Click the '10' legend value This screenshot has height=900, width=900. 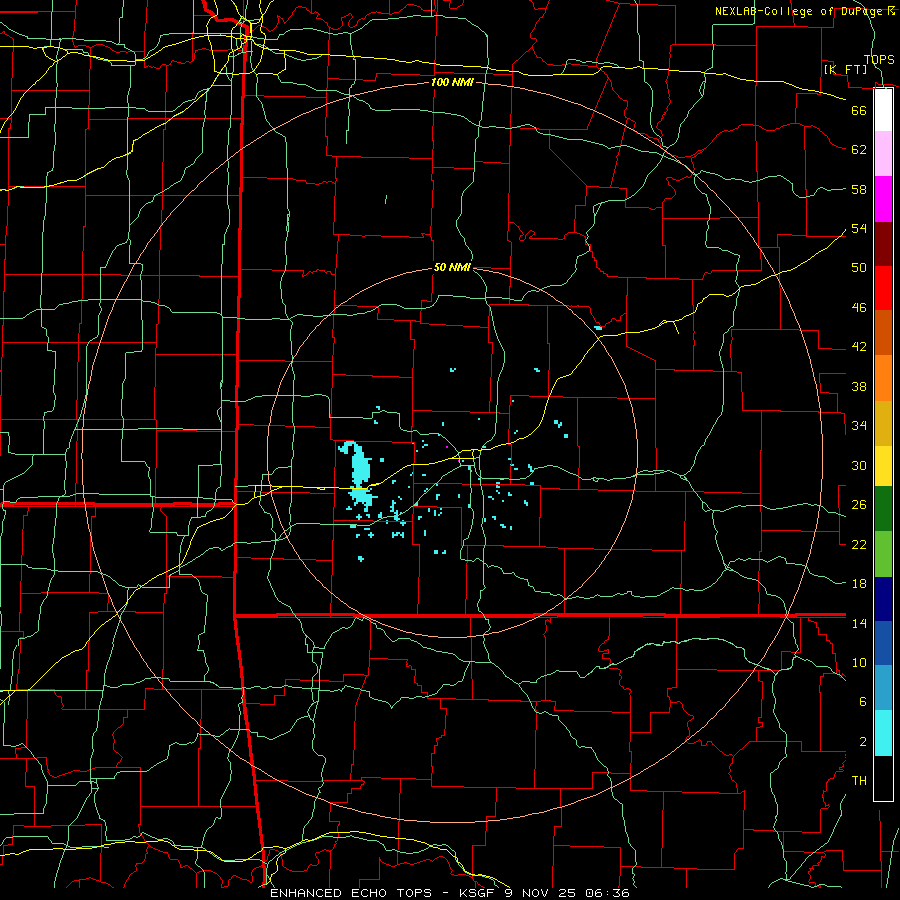click(x=859, y=662)
